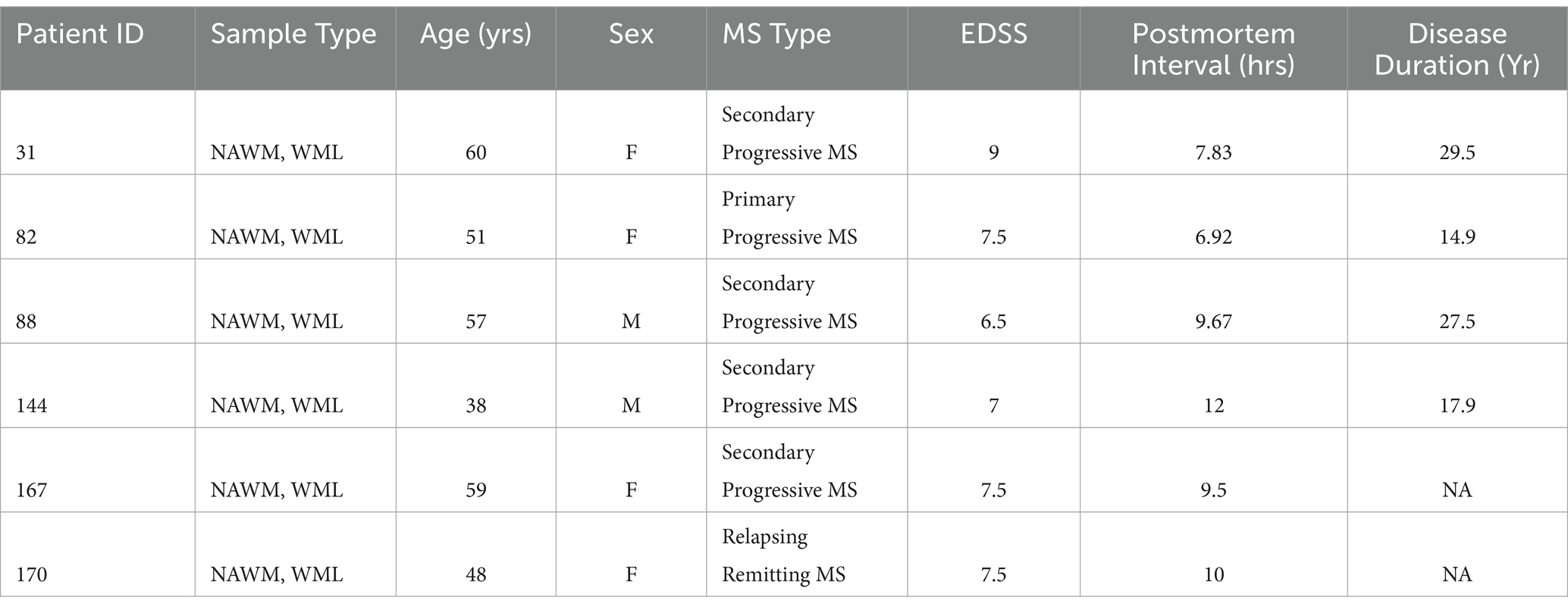The height and width of the screenshot is (610, 1568).
Task: Click the postmortem interval 9.67 cell
Action: 1213,301
